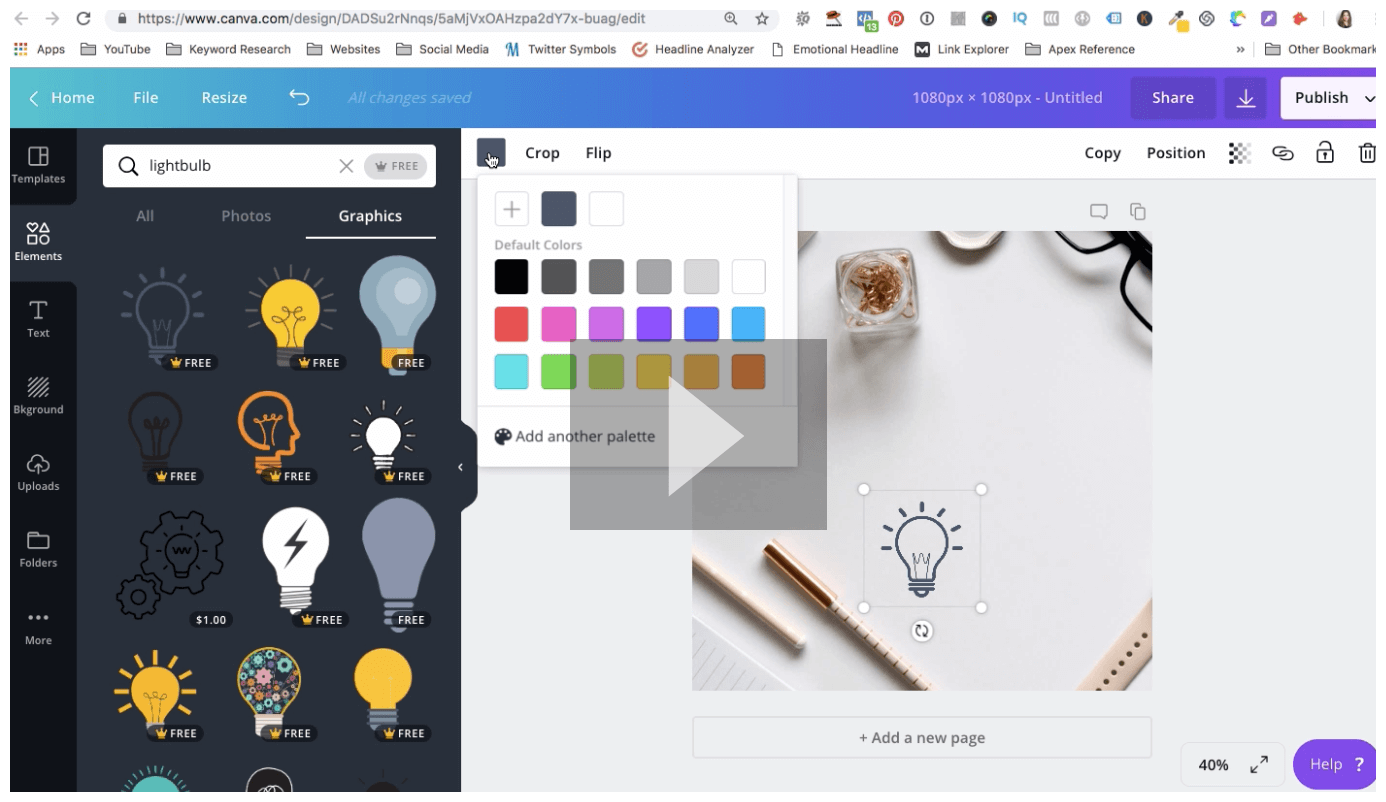Click the trash delete icon
Screen dimensions: 1386x802
point(1367,153)
